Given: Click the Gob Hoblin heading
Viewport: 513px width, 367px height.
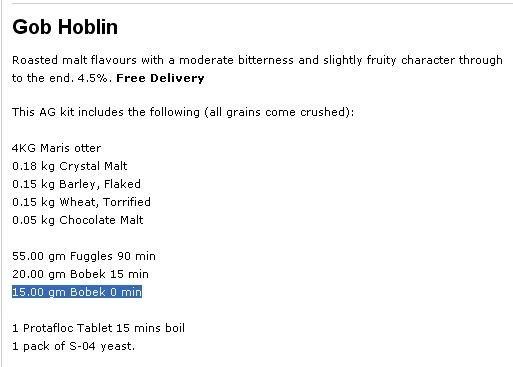Looking at the screenshot, I should pyautogui.click(x=65, y=27).
